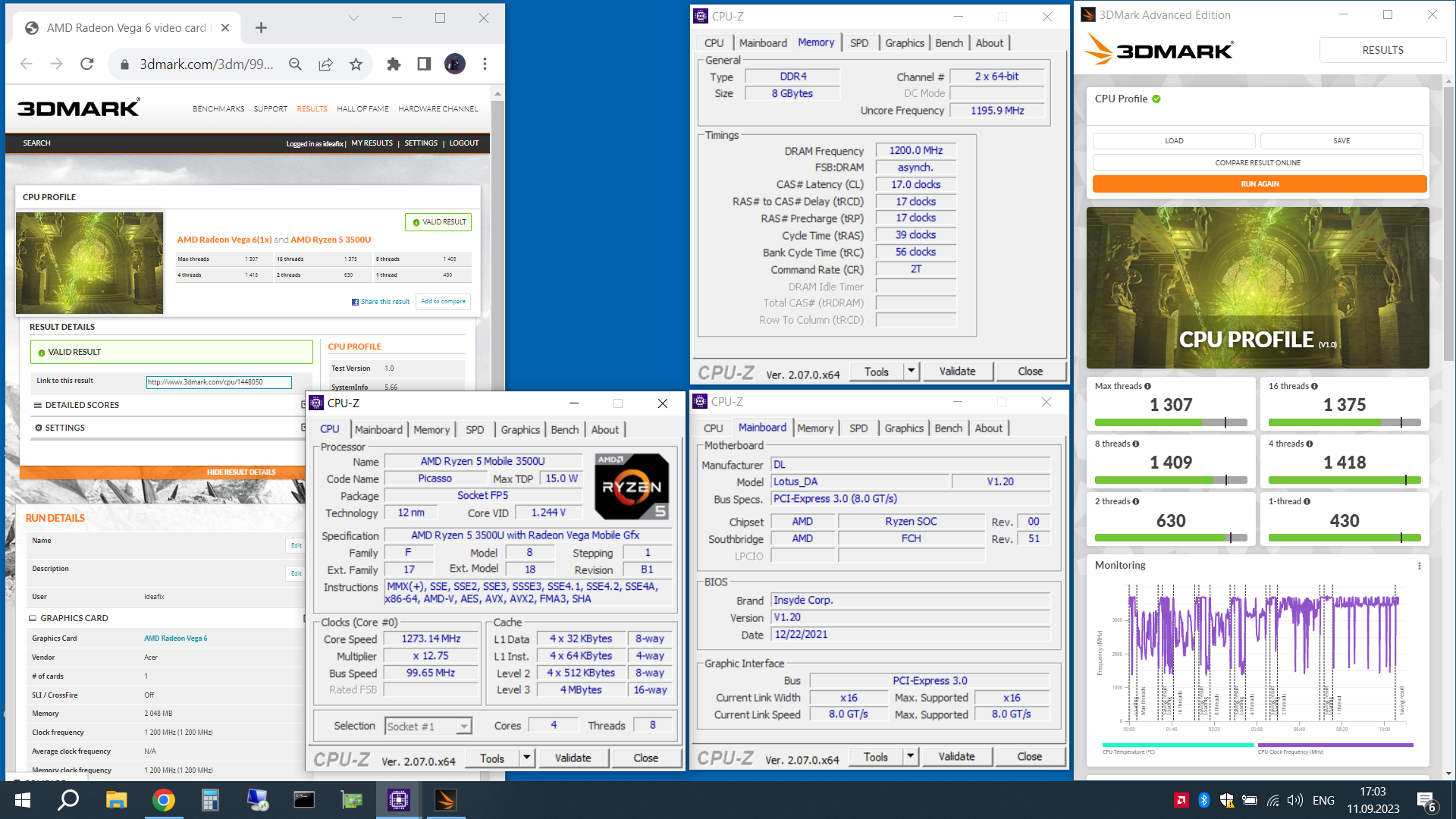Click COMPARE RESULT ONLINE button
This screenshot has width=1456, height=819.
1257,162
